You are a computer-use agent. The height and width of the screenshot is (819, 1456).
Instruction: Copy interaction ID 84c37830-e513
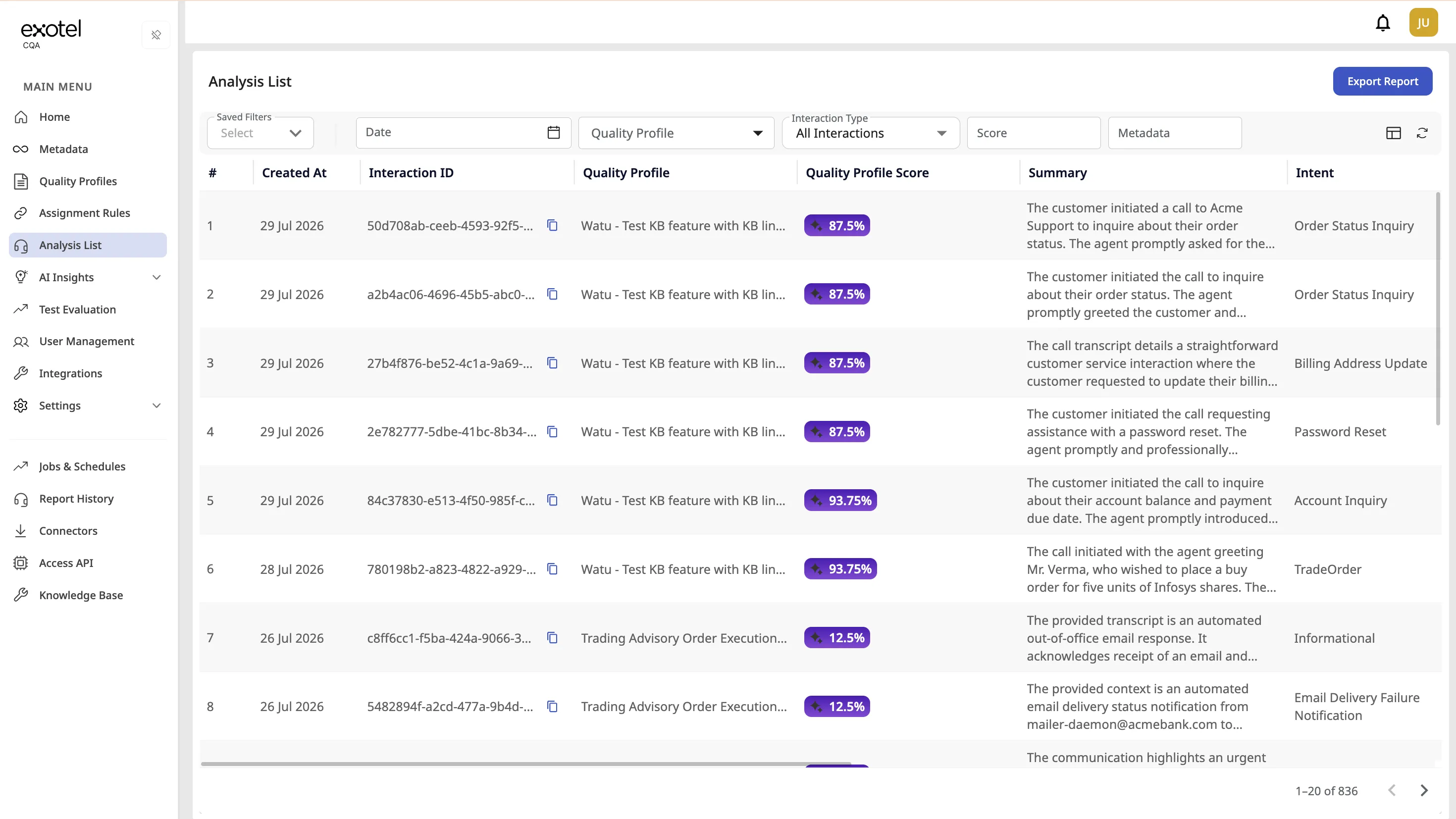[x=552, y=500]
